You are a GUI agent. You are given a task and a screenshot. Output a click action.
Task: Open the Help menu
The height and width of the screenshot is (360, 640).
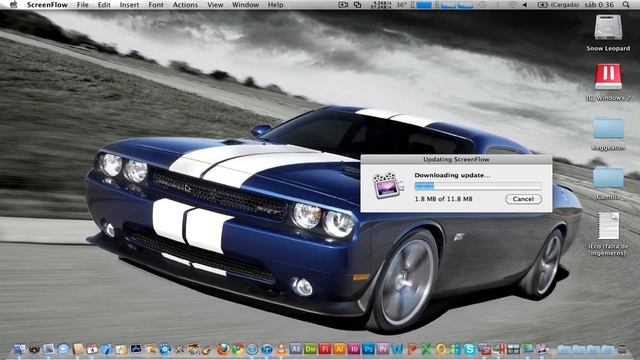pos(276,5)
